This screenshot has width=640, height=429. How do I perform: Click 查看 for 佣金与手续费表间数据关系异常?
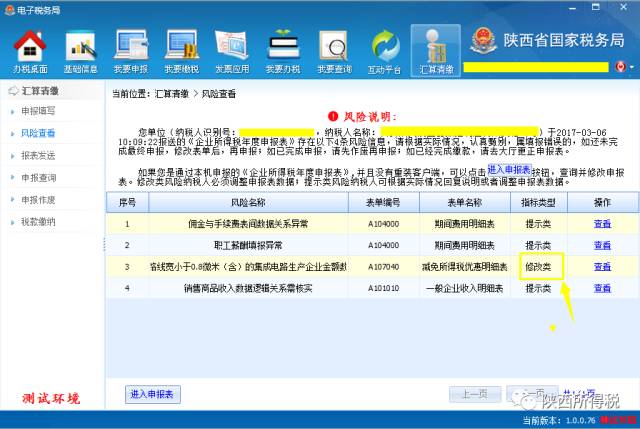pyautogui.click(x=602, y=224)
